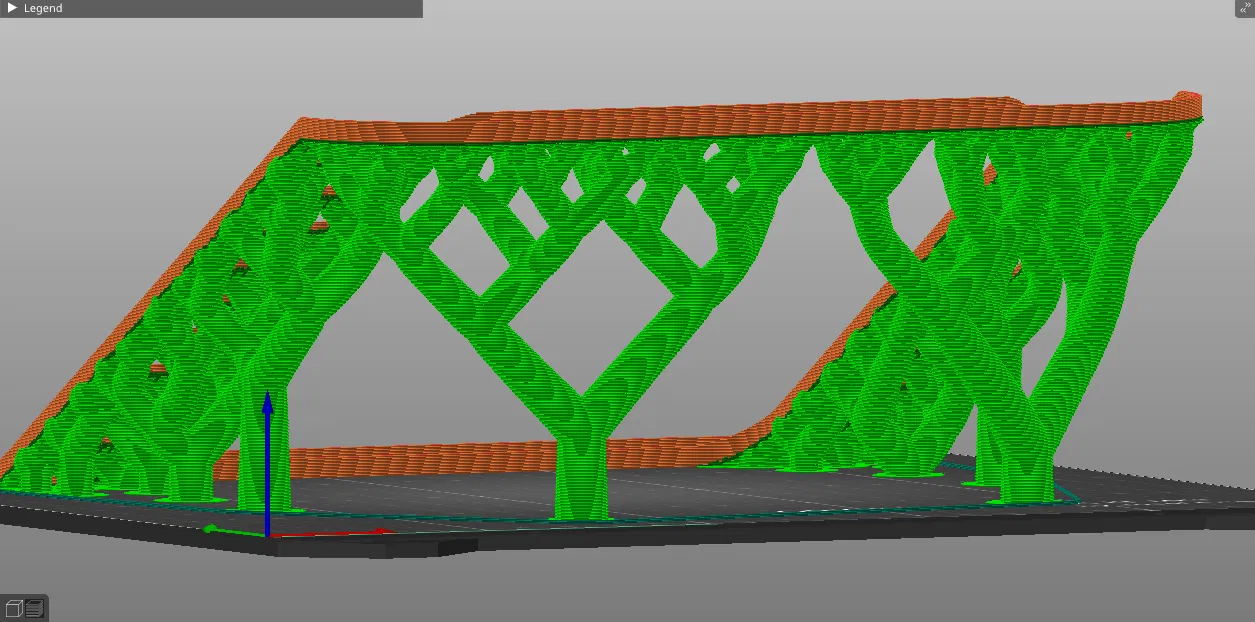Click the red X-axis arrow
Screen dimensions: 1255x622
(x=380, y=533)
